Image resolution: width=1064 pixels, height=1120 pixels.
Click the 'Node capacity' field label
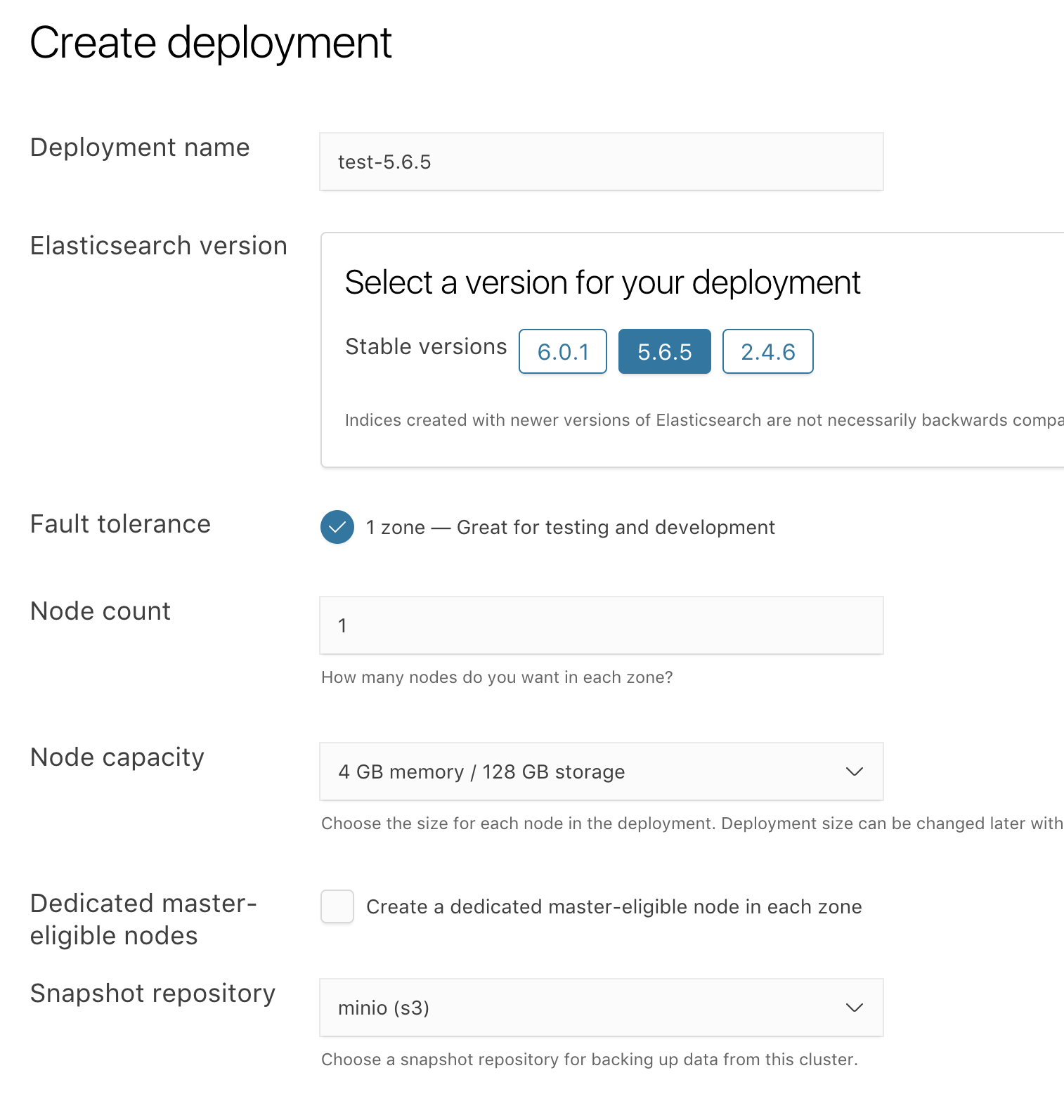point(117,757)
